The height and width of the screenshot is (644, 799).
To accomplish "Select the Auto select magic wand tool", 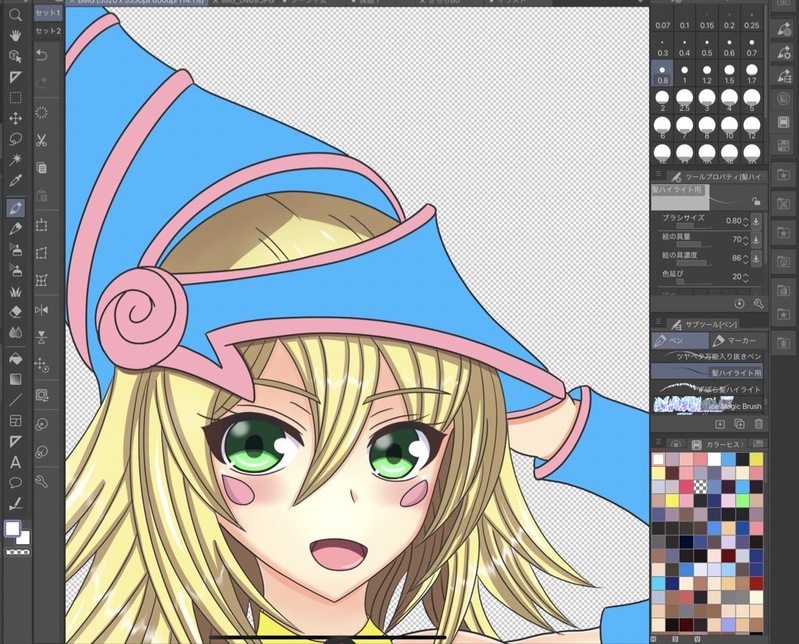I will [x=15, y=159].
